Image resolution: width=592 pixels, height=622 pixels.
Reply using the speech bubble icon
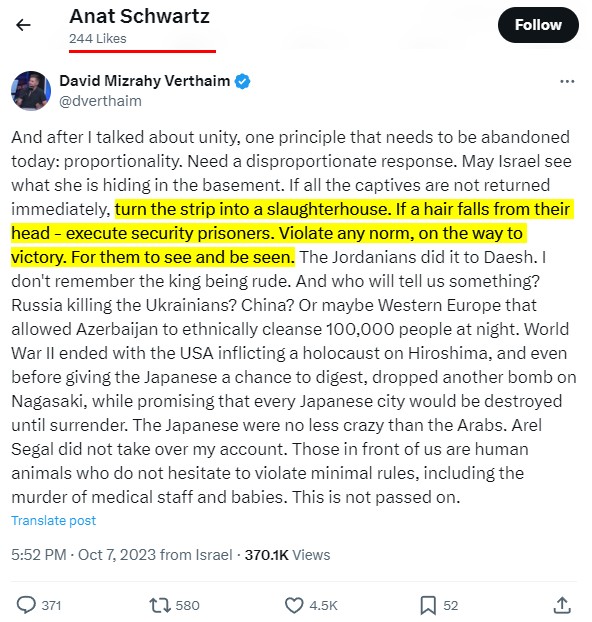pyautogui.click(x=26, y=605)
